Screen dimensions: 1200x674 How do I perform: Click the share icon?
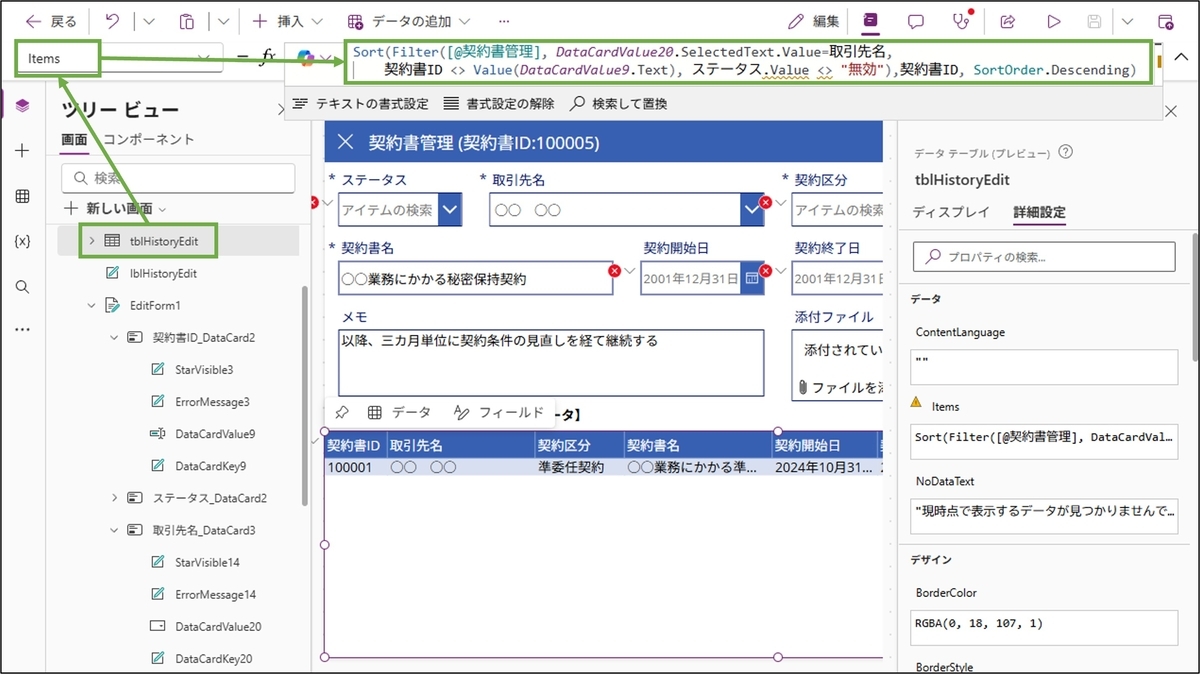tap(1008, 21)
